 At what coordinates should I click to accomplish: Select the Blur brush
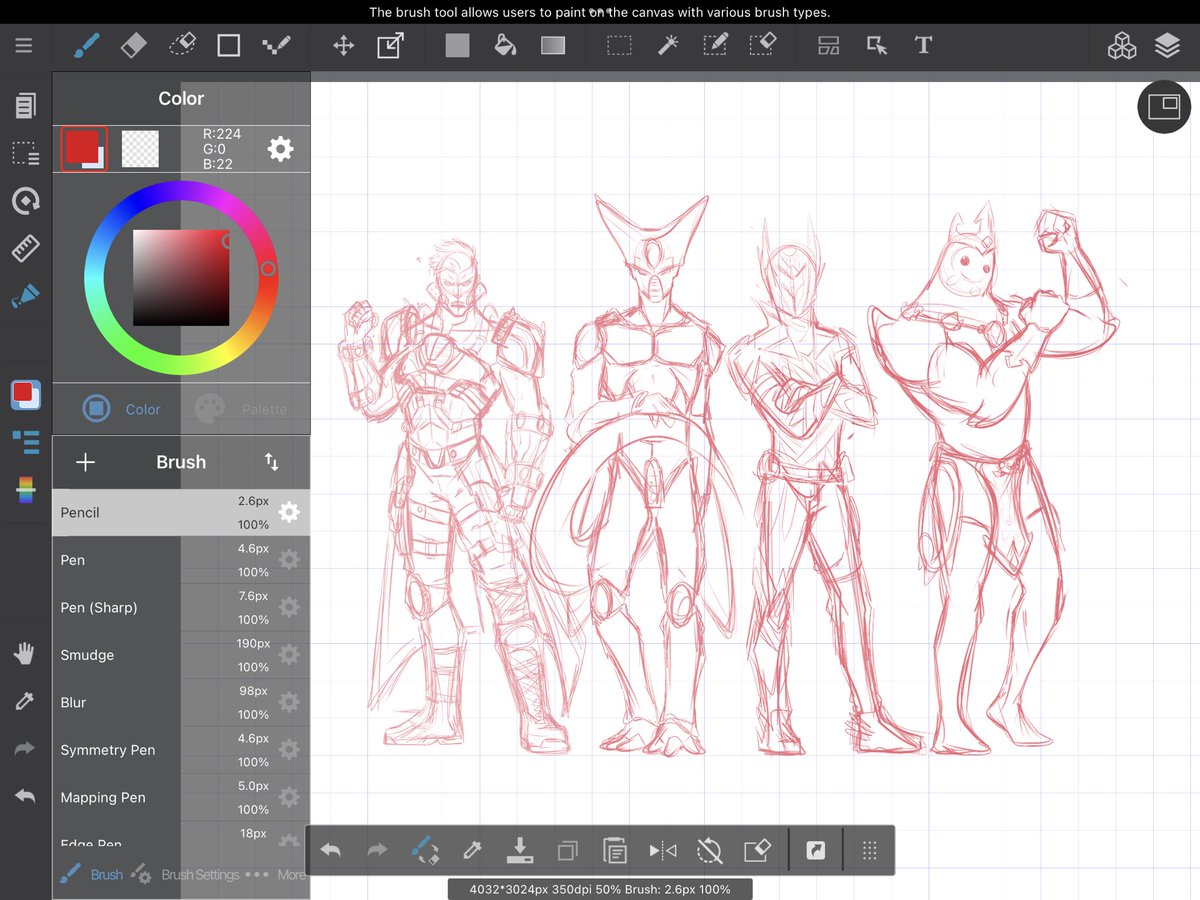click(x=181, y=702)
